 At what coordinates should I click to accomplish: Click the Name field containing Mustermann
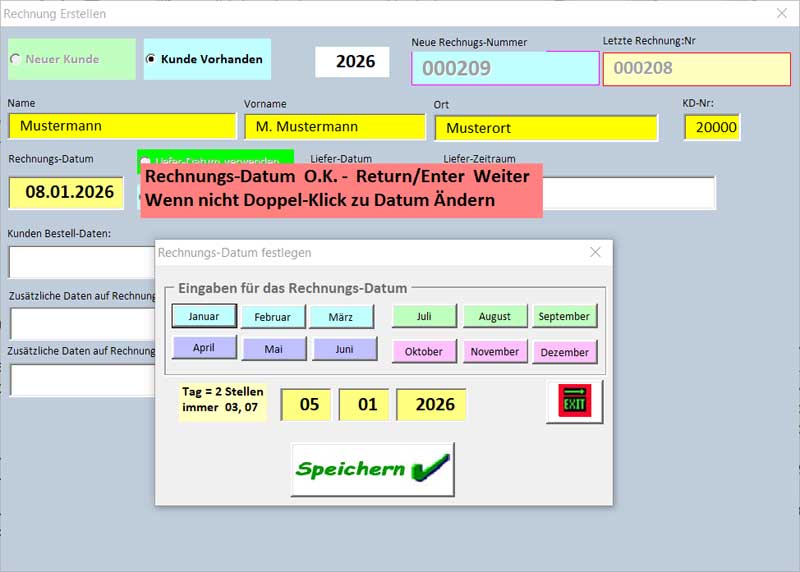click(122, 127)
